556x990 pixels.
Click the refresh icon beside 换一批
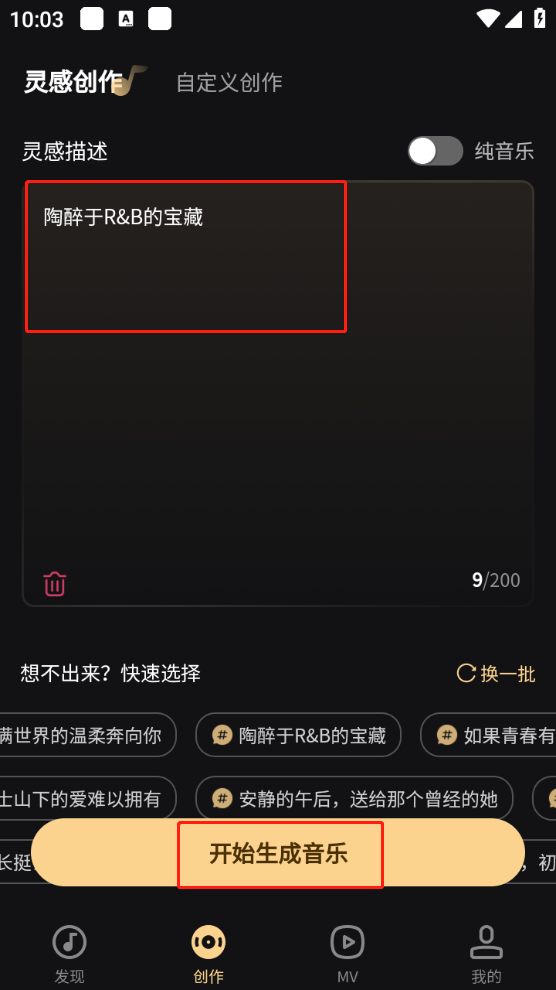[466, 673]
